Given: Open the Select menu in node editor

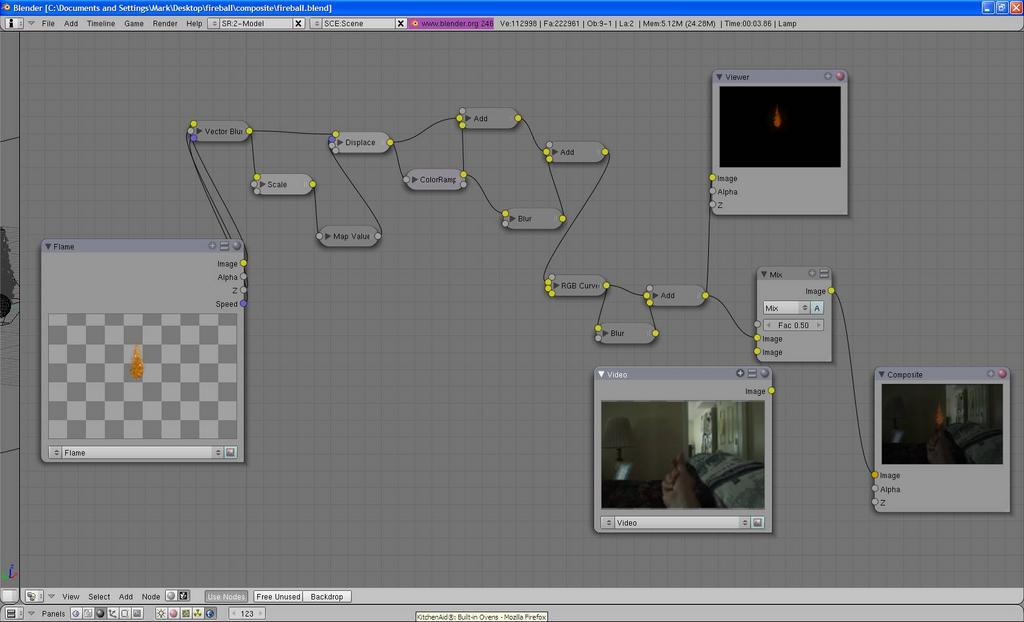Looking at the screenshot, I should (99, 597).
